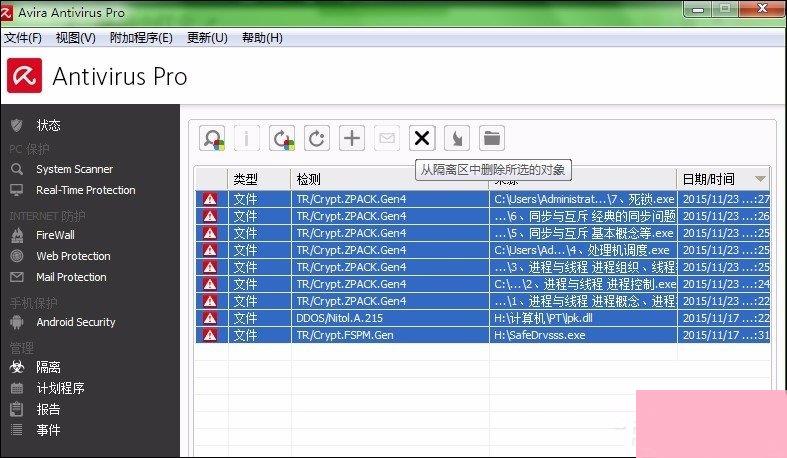Open the 帮助(H) menu

tap(262, 38)
